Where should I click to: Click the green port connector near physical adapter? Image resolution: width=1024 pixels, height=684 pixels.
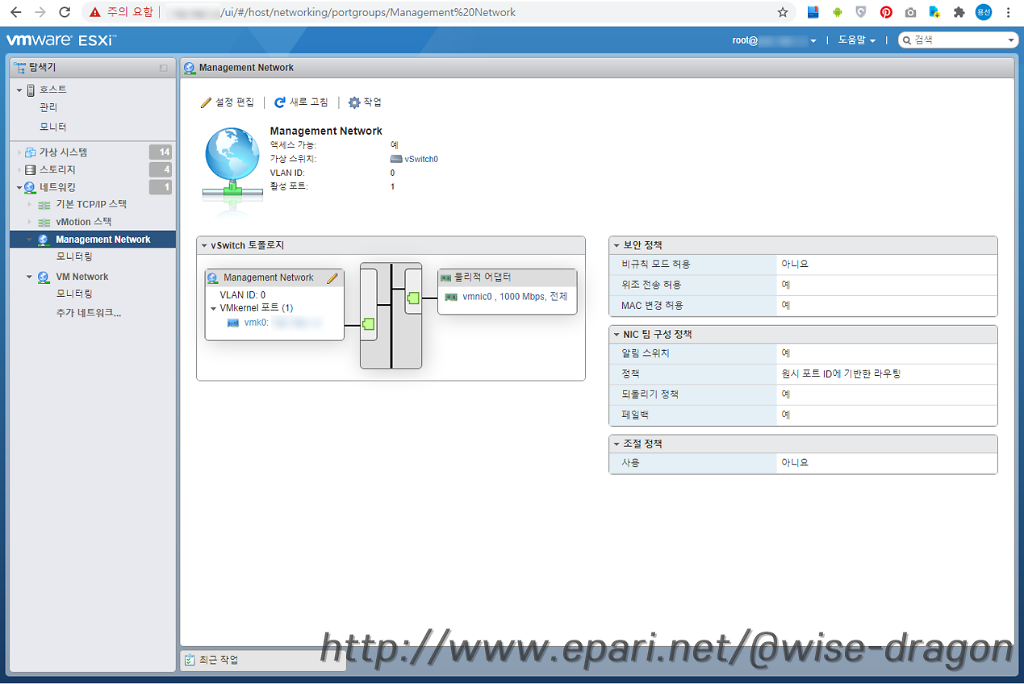(x=413, y=298)
